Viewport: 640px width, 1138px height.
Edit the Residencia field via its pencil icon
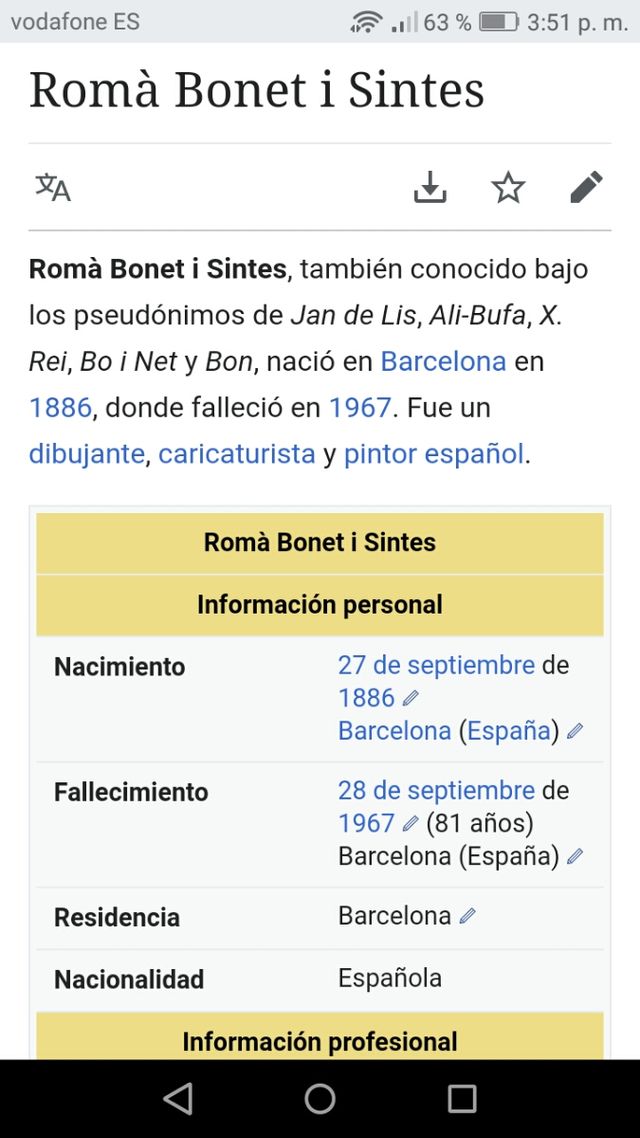(x=469, y=915)
